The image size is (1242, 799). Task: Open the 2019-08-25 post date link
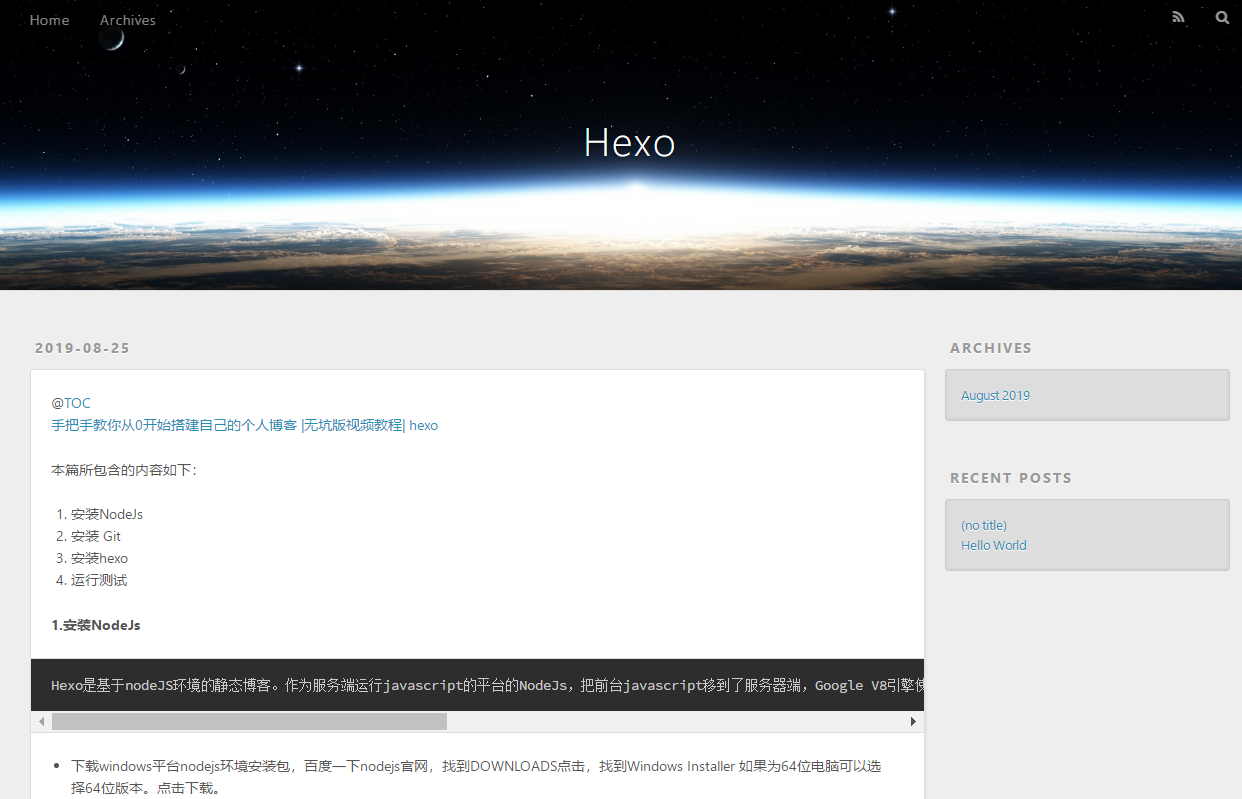point(83,348)
